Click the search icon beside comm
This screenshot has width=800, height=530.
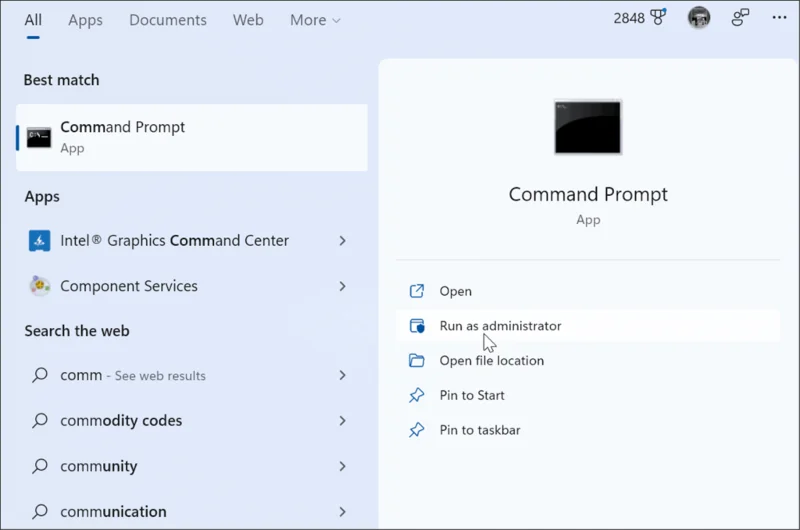tap(40, 375)
